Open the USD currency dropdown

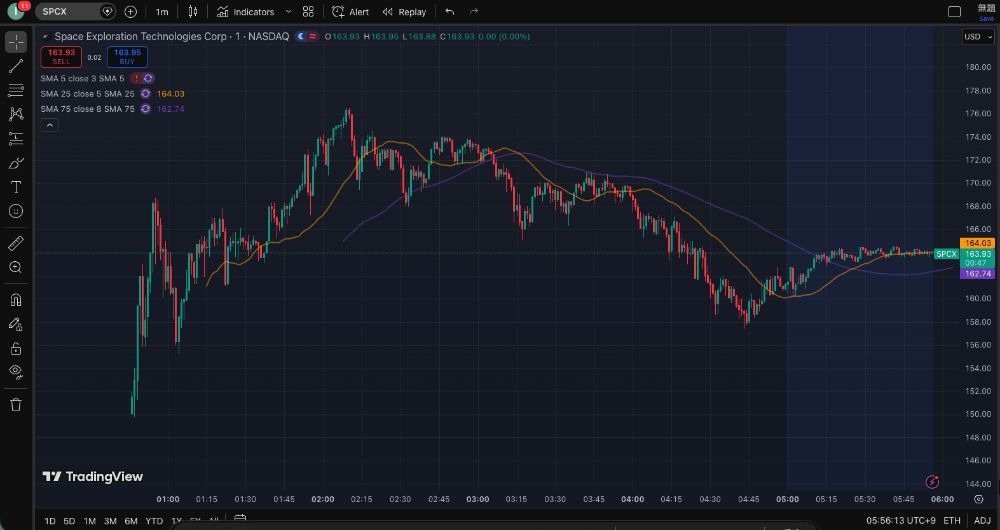coord(977,36)
